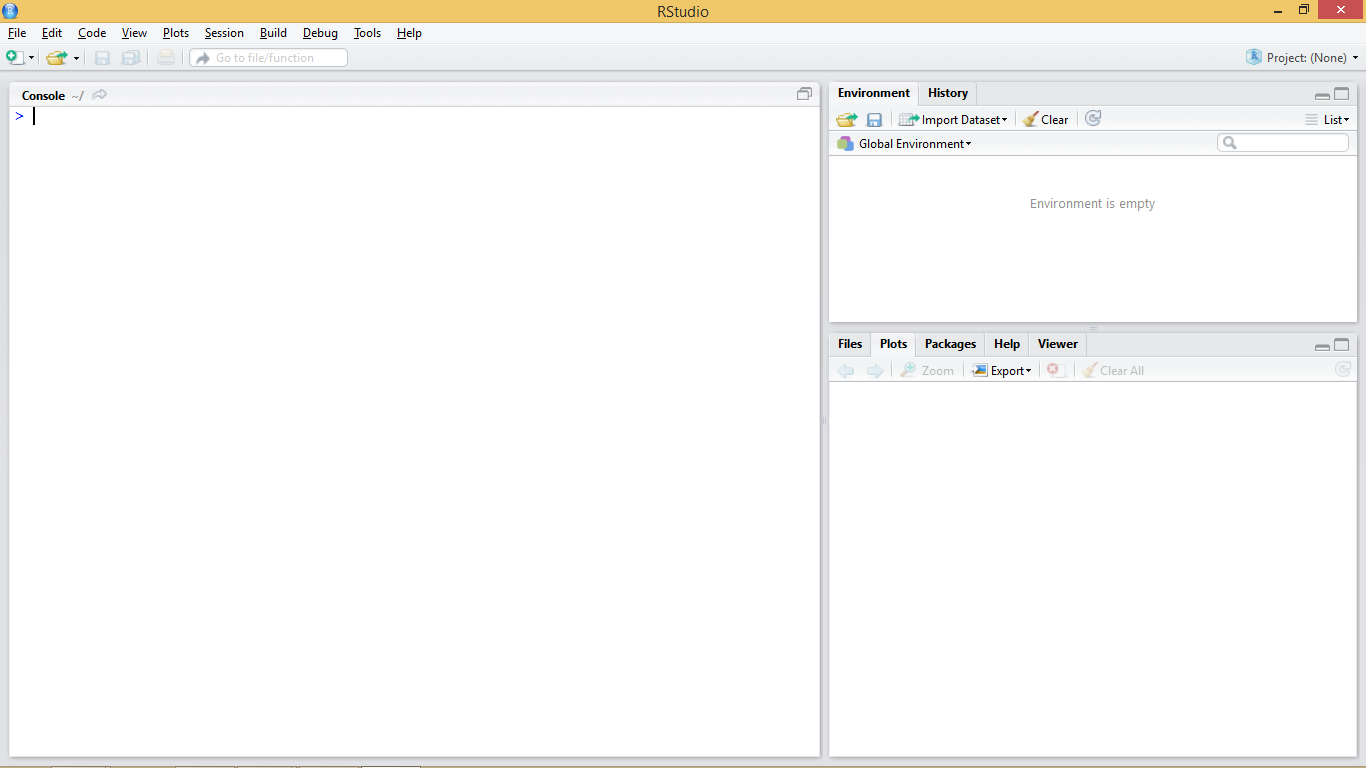This screenshot has width=1366, height=768.
Task: Click the refresh plot icon
Action: pos(1343,369)
